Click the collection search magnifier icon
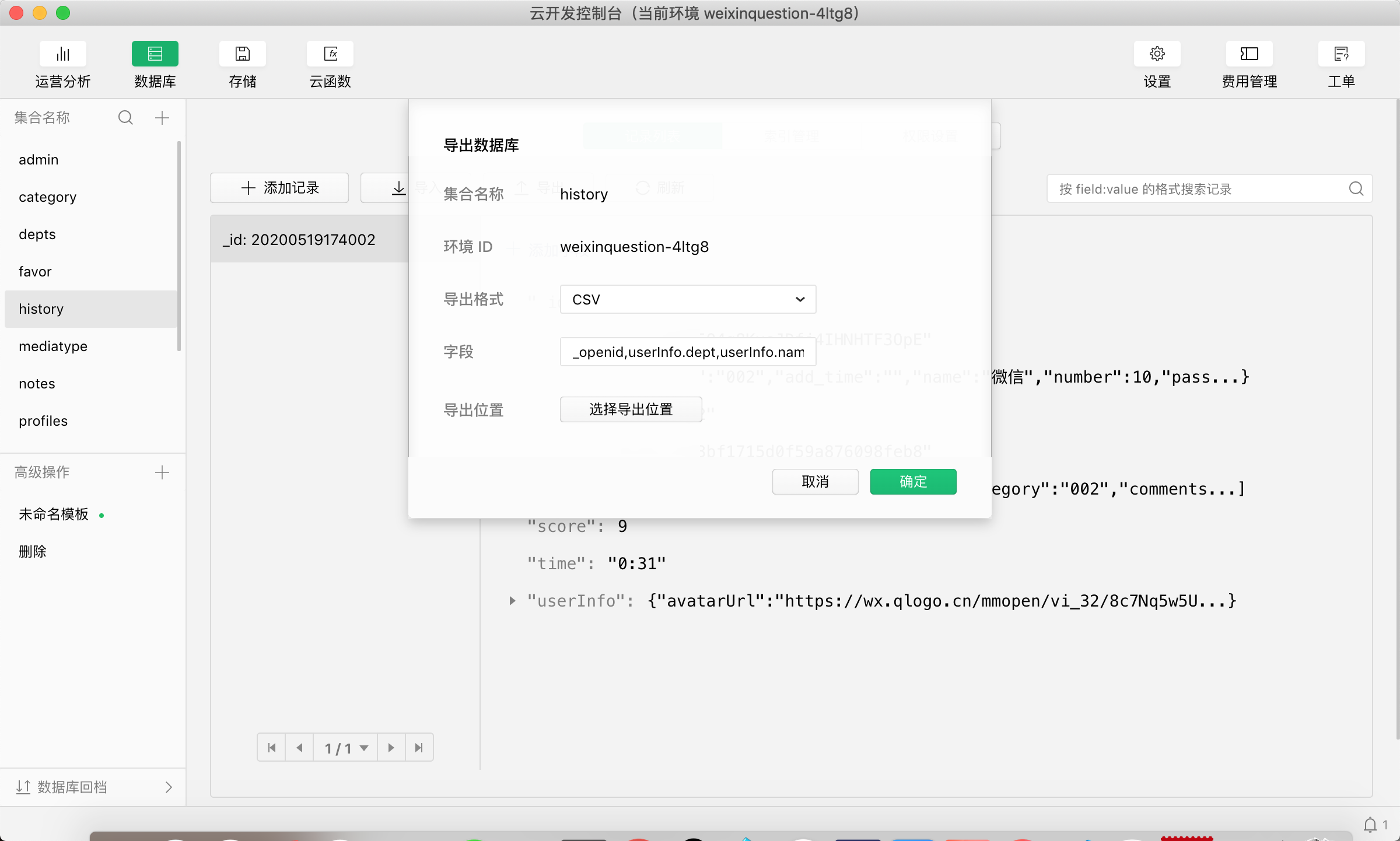 point(125,118)
